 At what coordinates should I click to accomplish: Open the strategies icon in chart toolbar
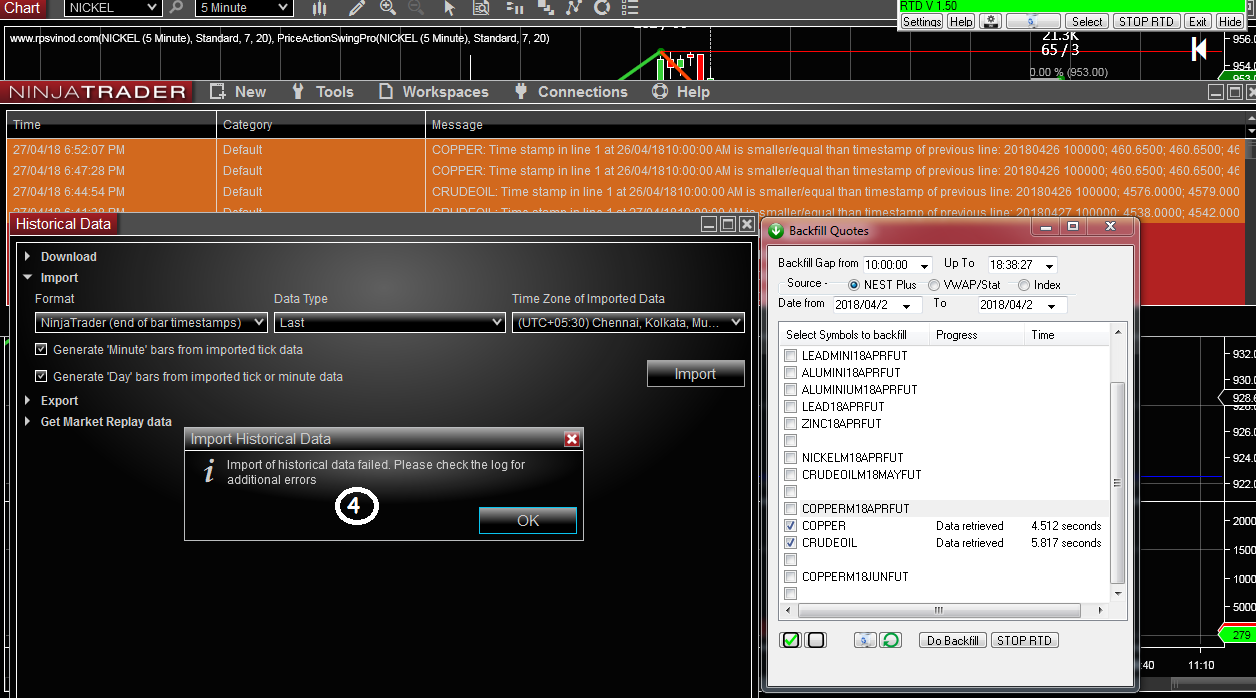click(x=573, y=8)
